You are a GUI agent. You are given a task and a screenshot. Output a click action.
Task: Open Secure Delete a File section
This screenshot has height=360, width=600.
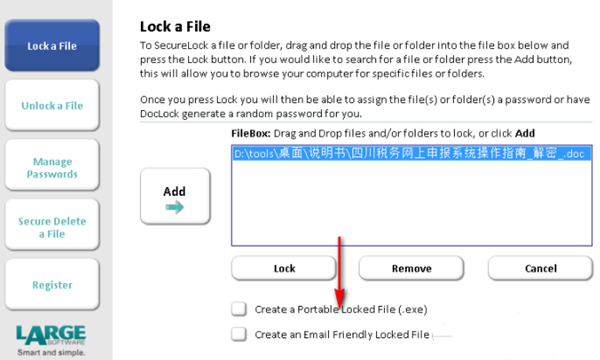tap(52, 225)
